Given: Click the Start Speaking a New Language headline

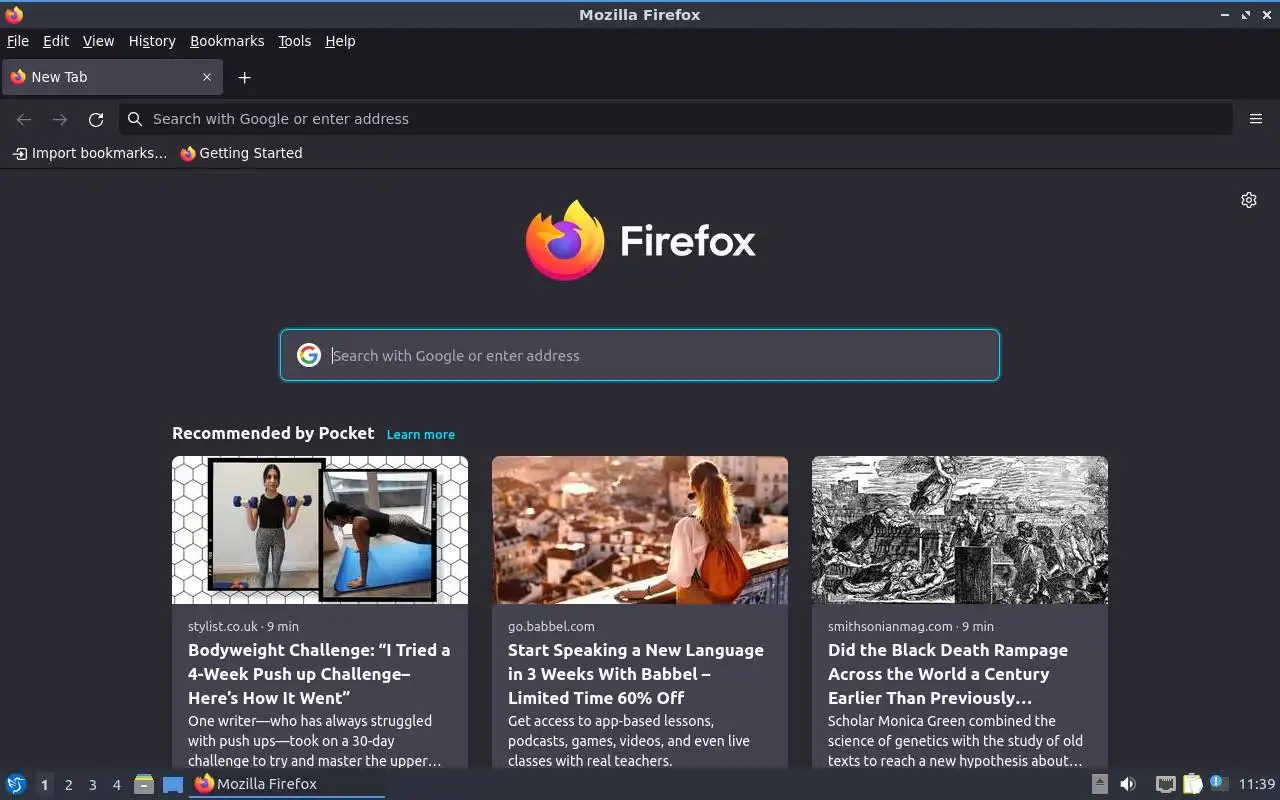Looking at the screenshot, I should [636, 674].
